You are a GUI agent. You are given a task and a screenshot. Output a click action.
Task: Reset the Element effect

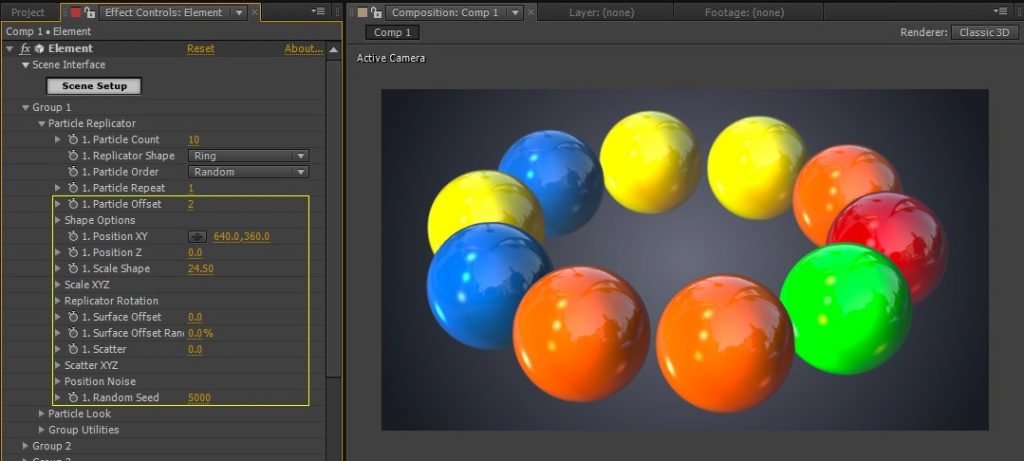coord(200,49)
